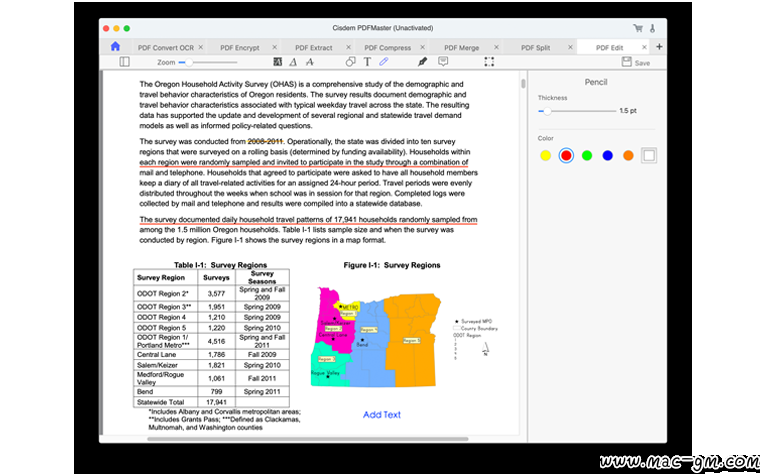Viewport: 760px width, 474px height.
Task: Click the Zoom slider handle
Action: pos(189,62)
